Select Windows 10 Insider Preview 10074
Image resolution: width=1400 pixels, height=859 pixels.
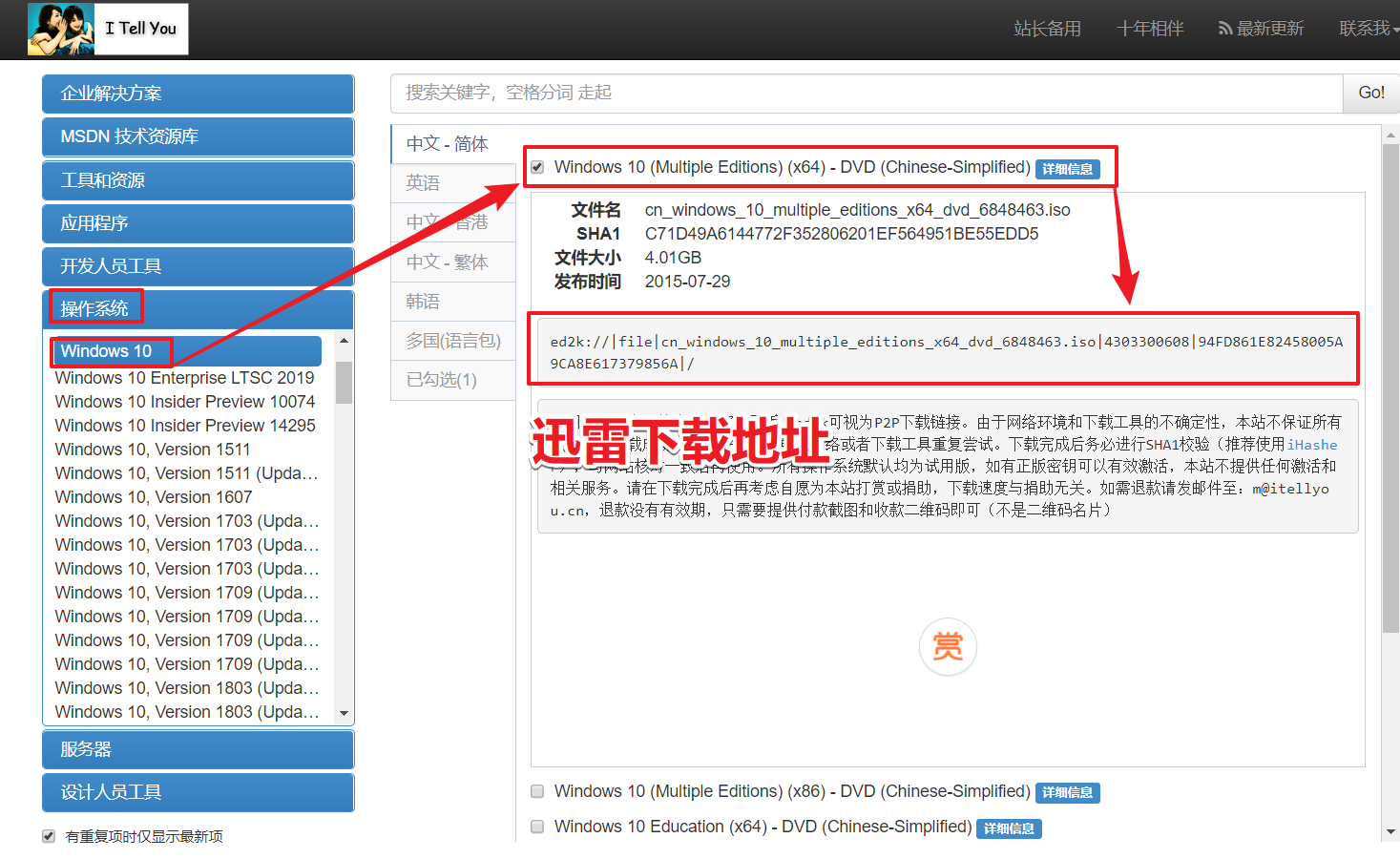point(185,402)
